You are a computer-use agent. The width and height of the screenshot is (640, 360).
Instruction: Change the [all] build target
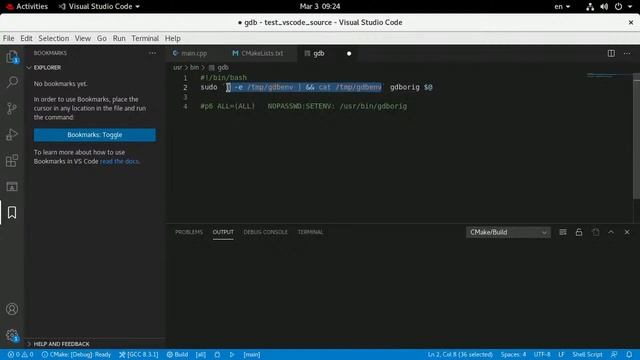click(x=201, y=355)
